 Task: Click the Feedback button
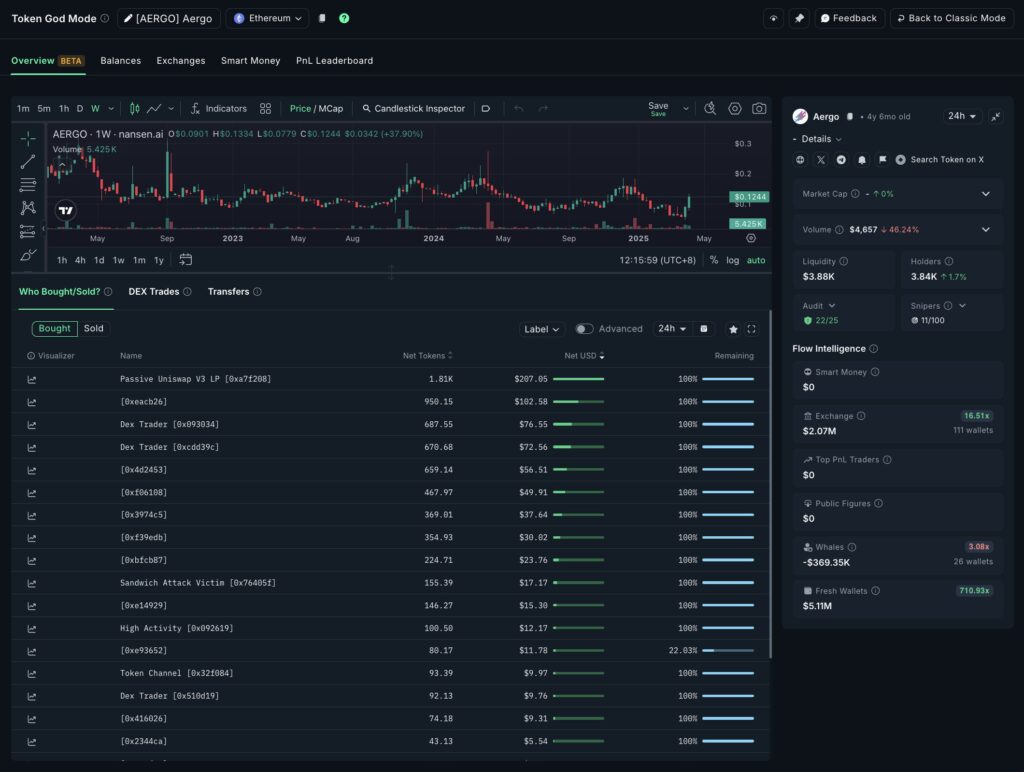coord(849,18)
